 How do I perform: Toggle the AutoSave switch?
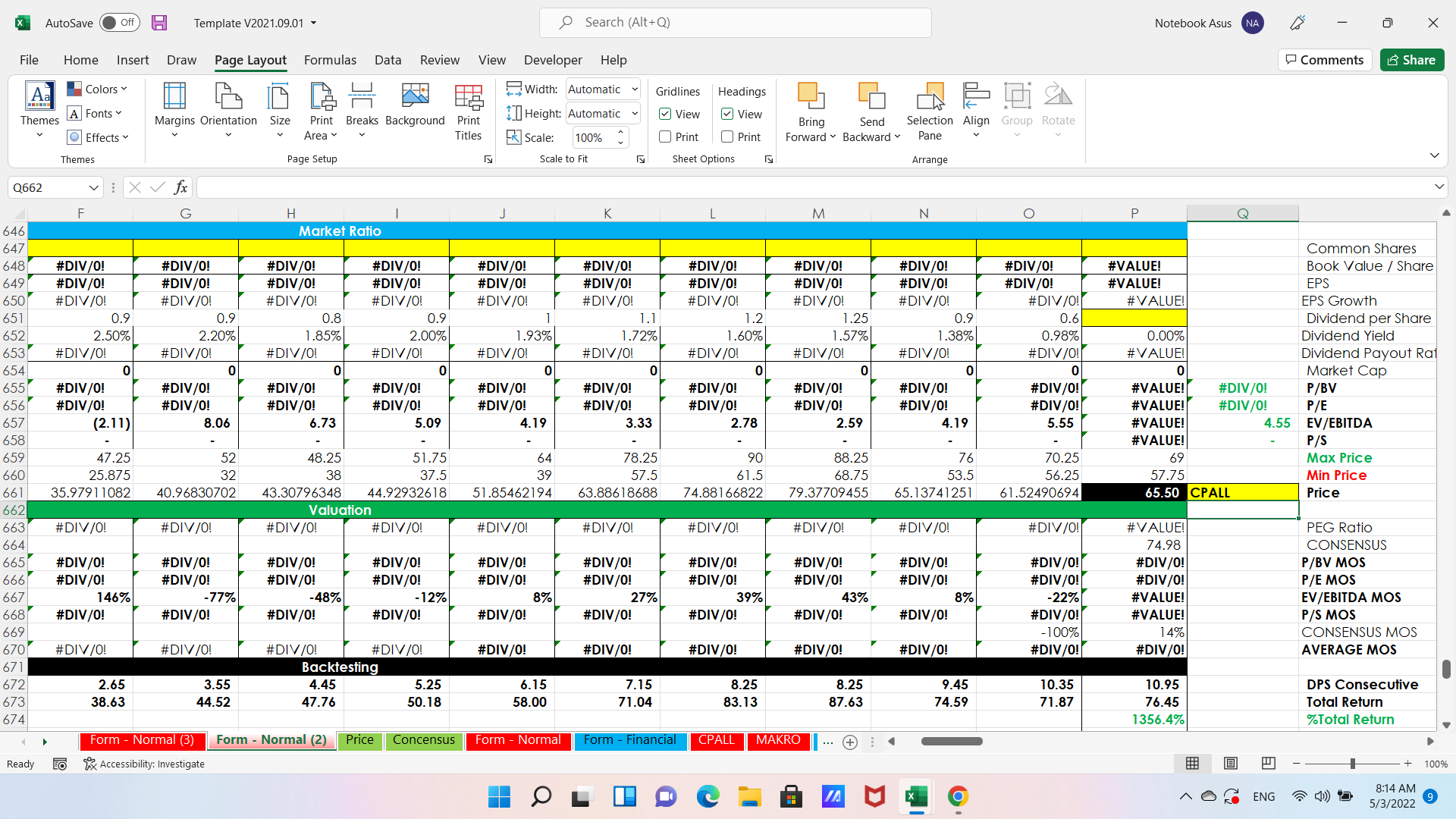point(119,23)
